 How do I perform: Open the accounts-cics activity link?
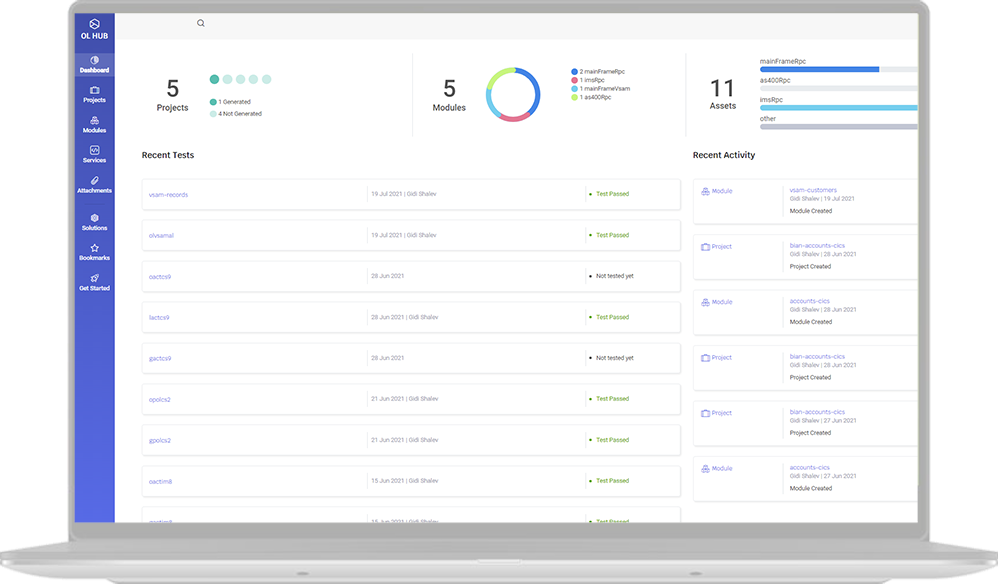pyautogui.click(x=811, y=300)
